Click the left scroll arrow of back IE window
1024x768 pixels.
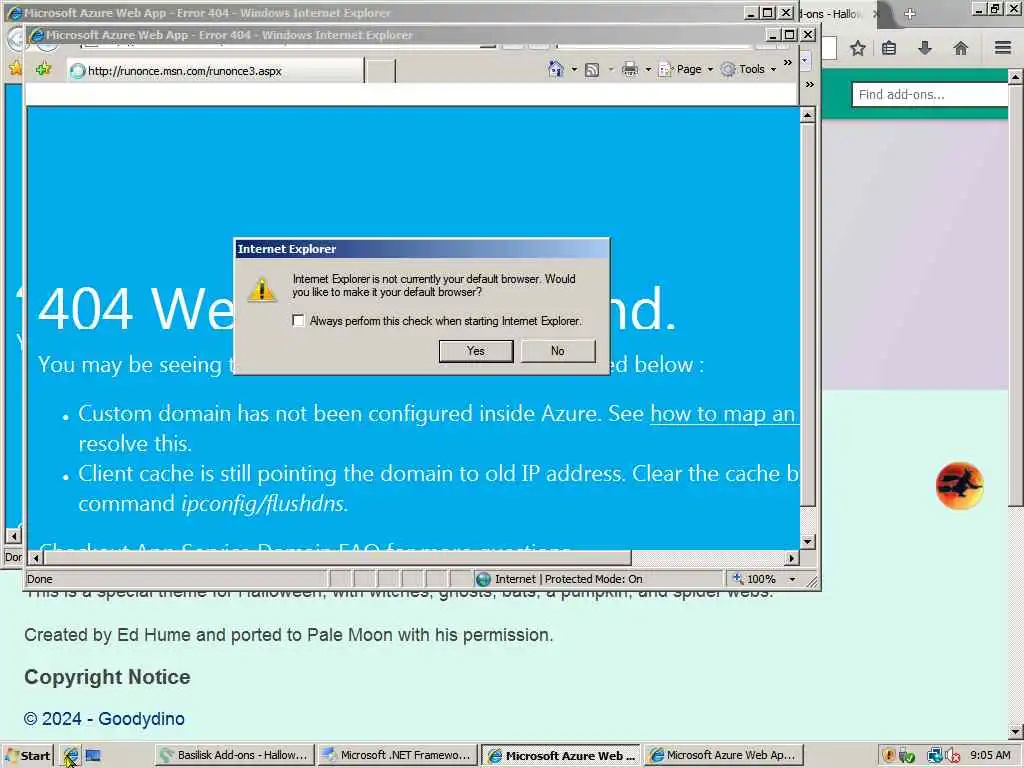[x=14, y=536]
